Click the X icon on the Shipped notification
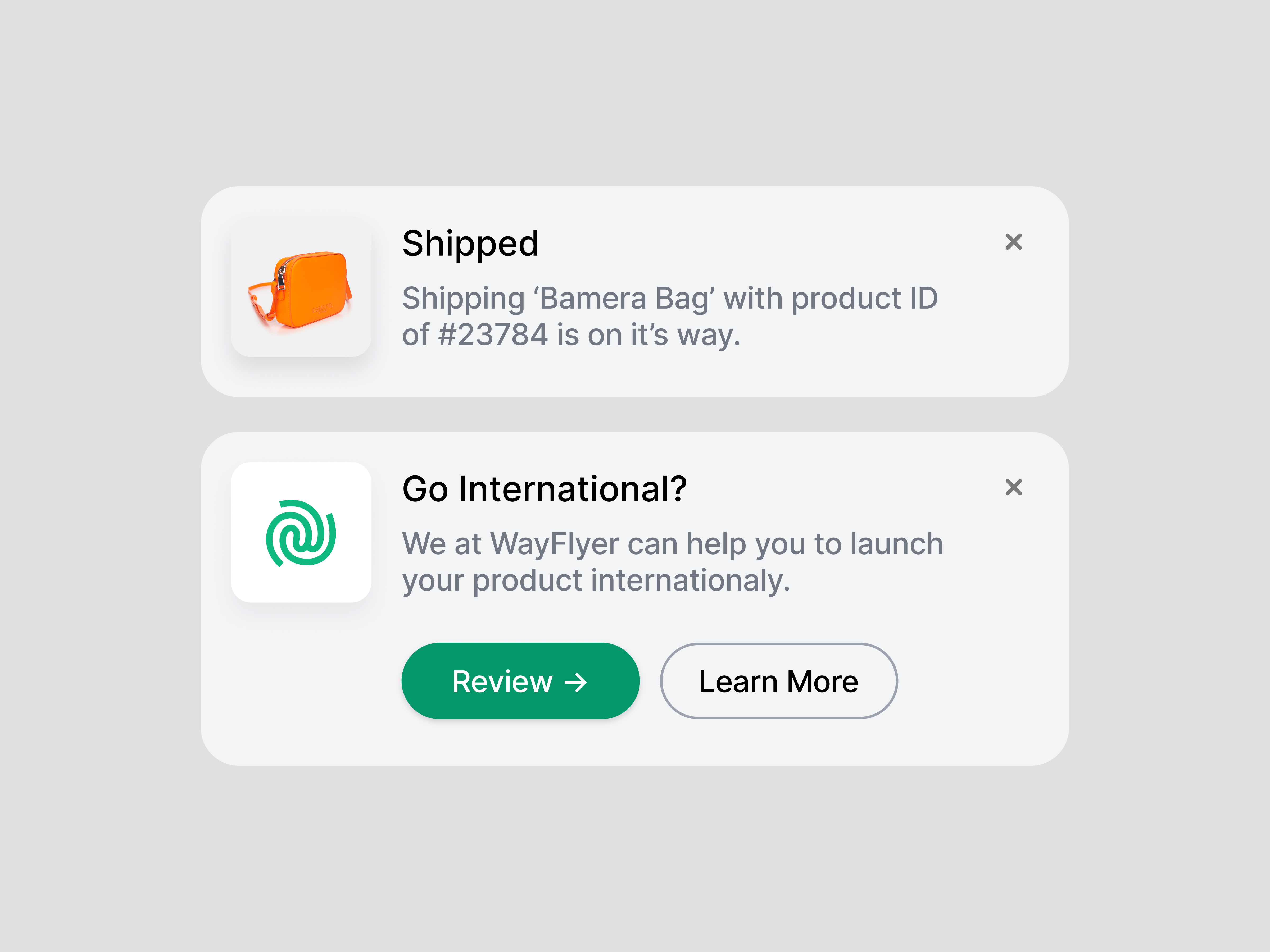The image size is (1270, 952). pyautogui.click(x=1014, y=242)
